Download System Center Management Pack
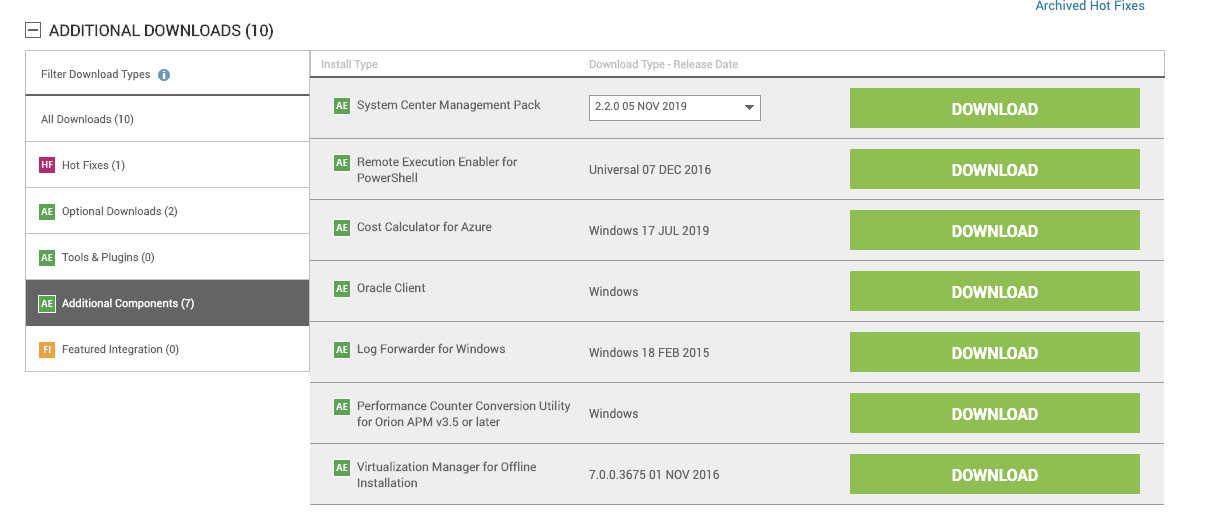 point(994,109)
